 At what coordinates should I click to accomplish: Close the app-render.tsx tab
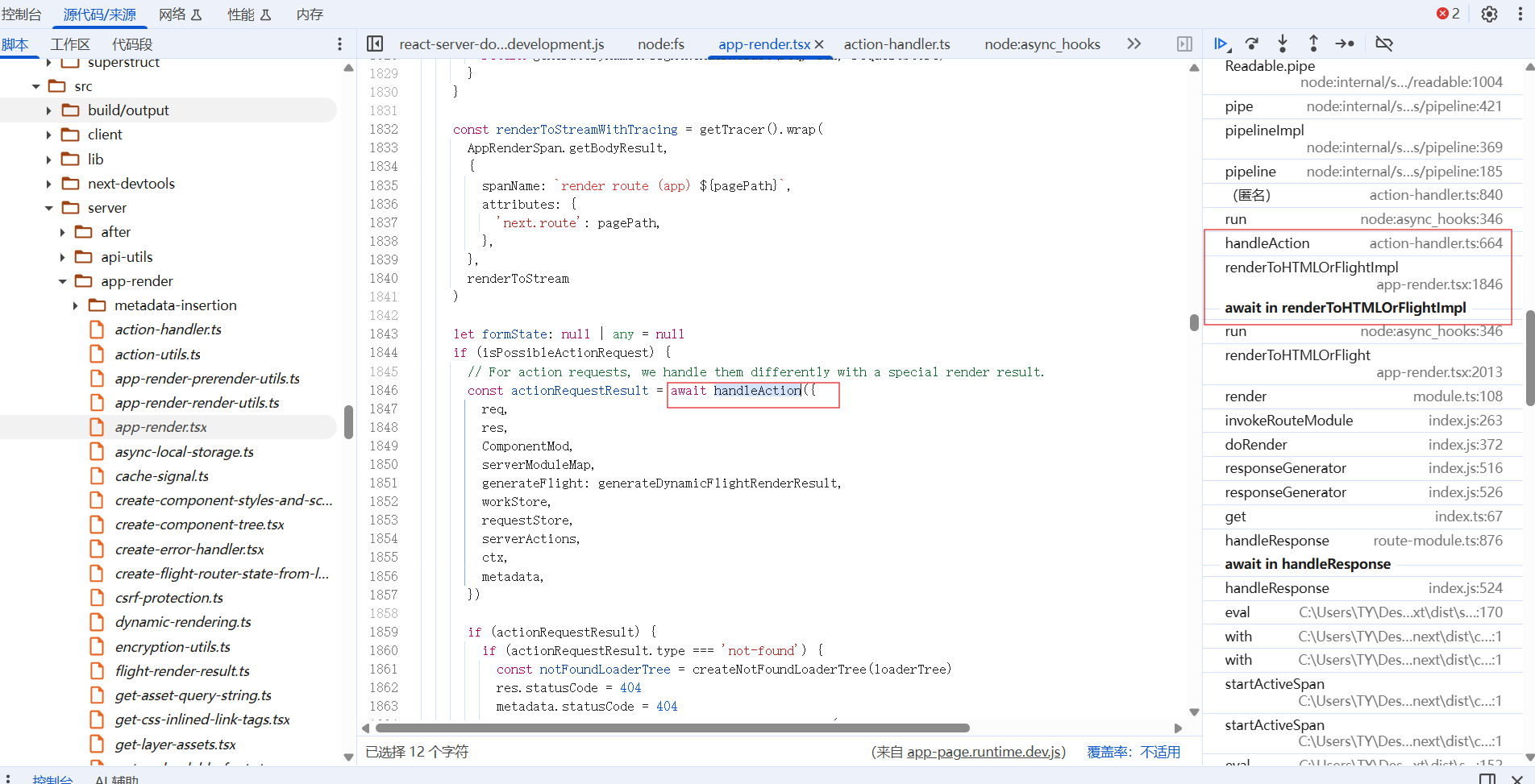(819, 44)
